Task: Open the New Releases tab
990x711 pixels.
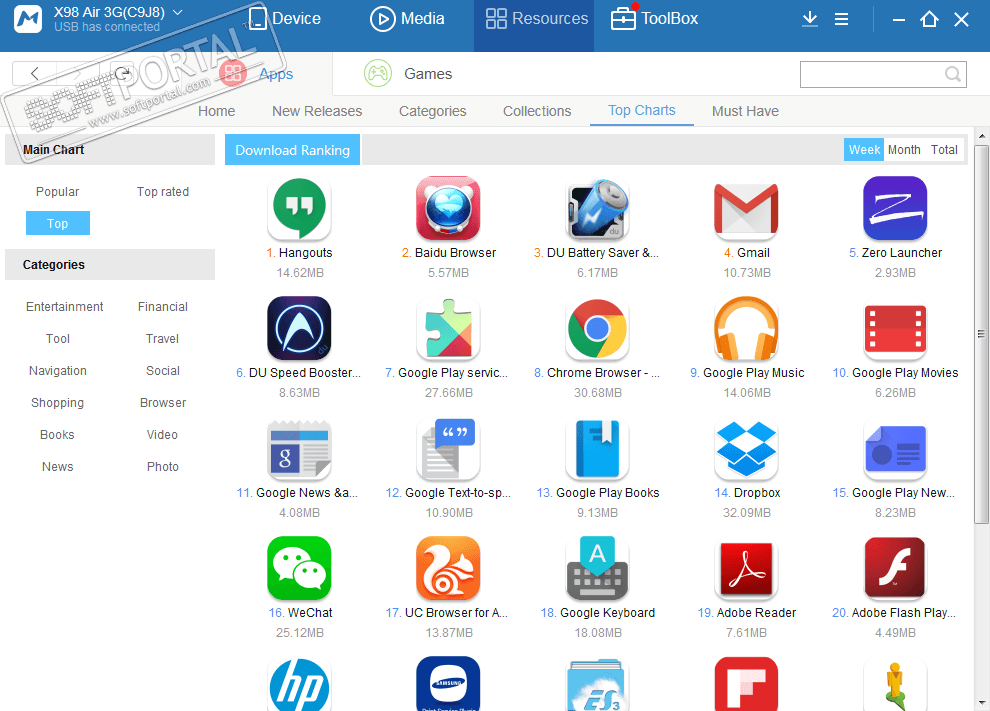Action: [x=317, y=111]
